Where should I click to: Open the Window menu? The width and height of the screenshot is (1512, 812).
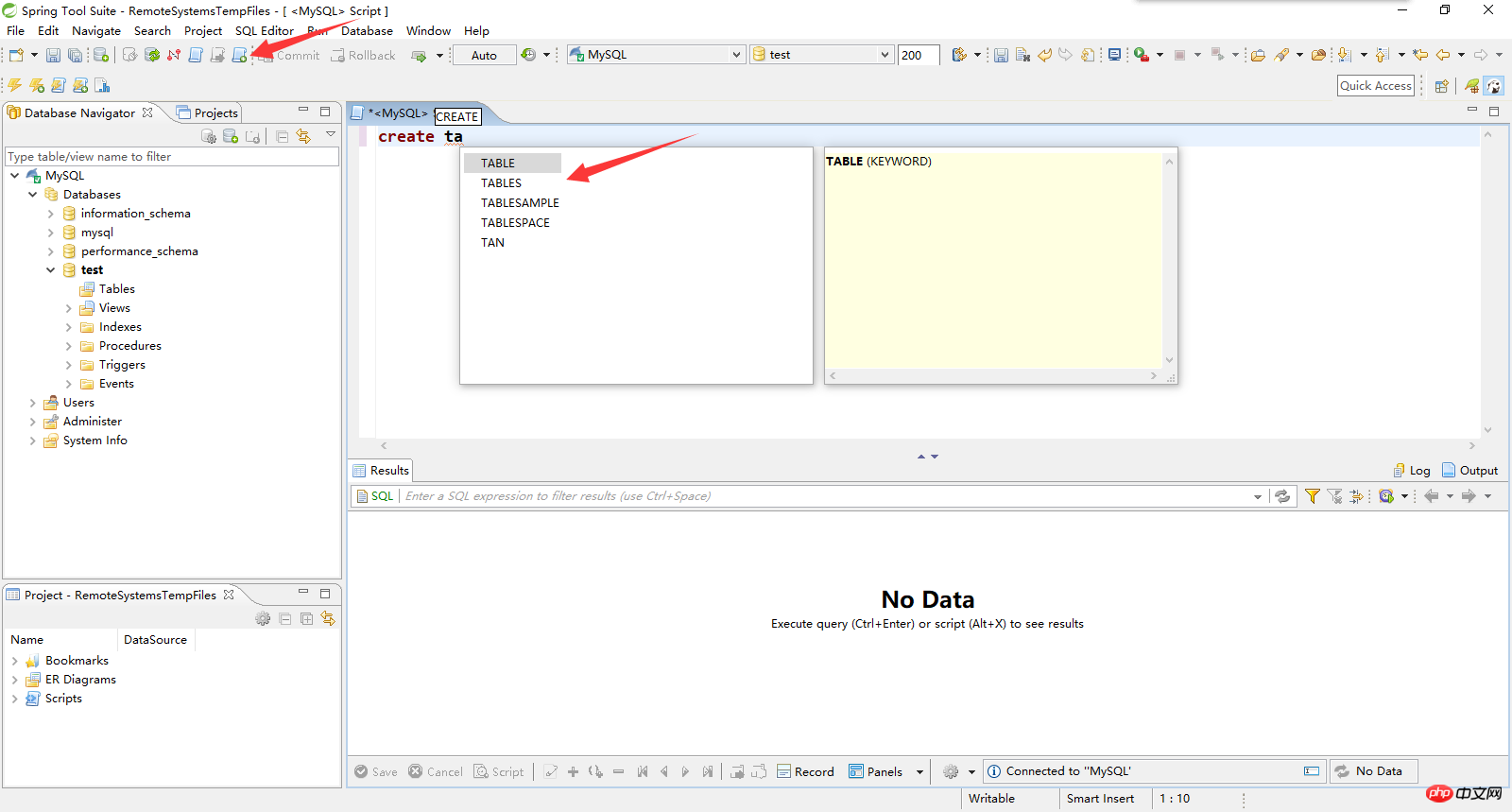(x=428, y=31)
